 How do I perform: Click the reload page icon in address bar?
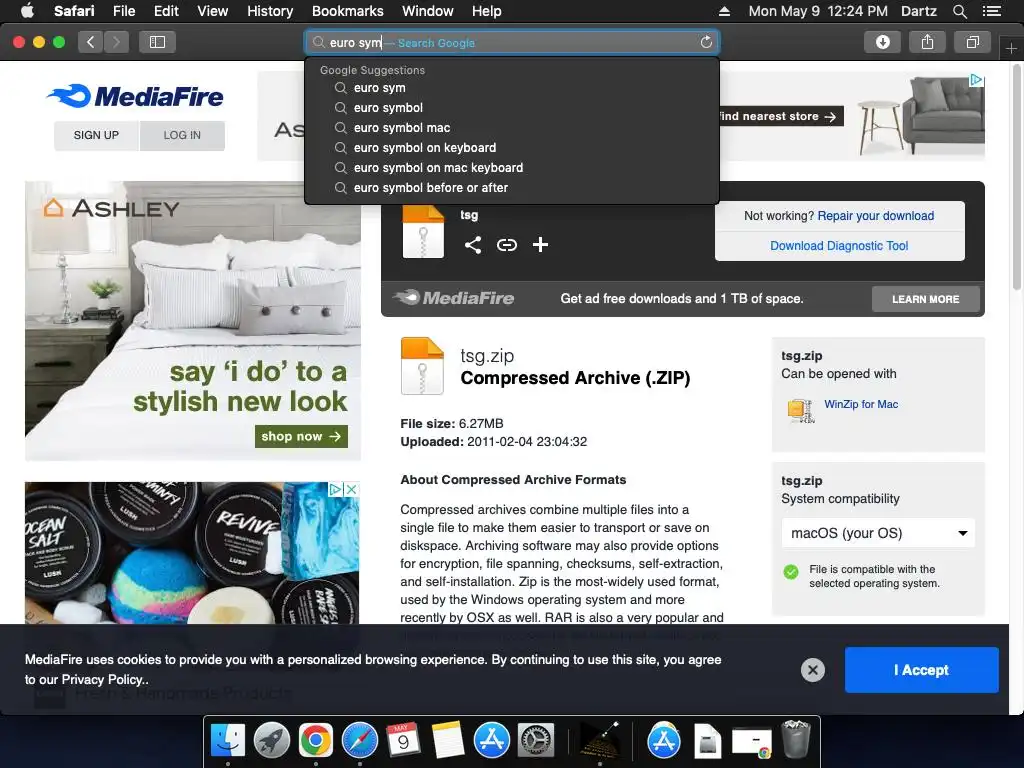tap(706, 42)
